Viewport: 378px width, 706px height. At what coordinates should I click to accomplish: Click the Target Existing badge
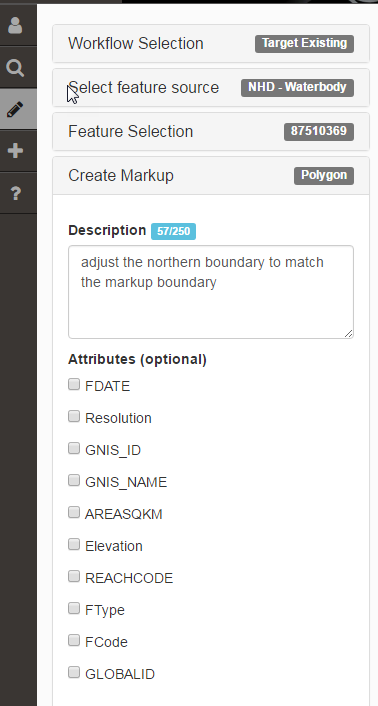pos(304,44)
